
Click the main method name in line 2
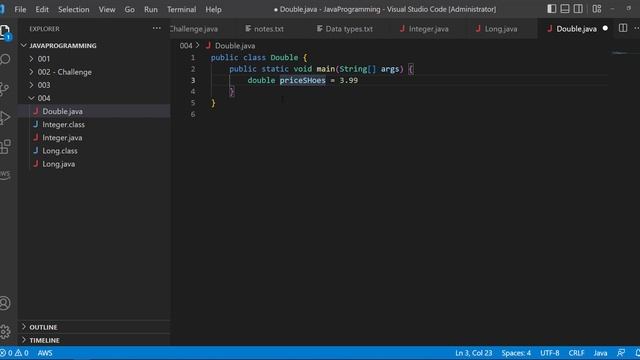point(326,69)
